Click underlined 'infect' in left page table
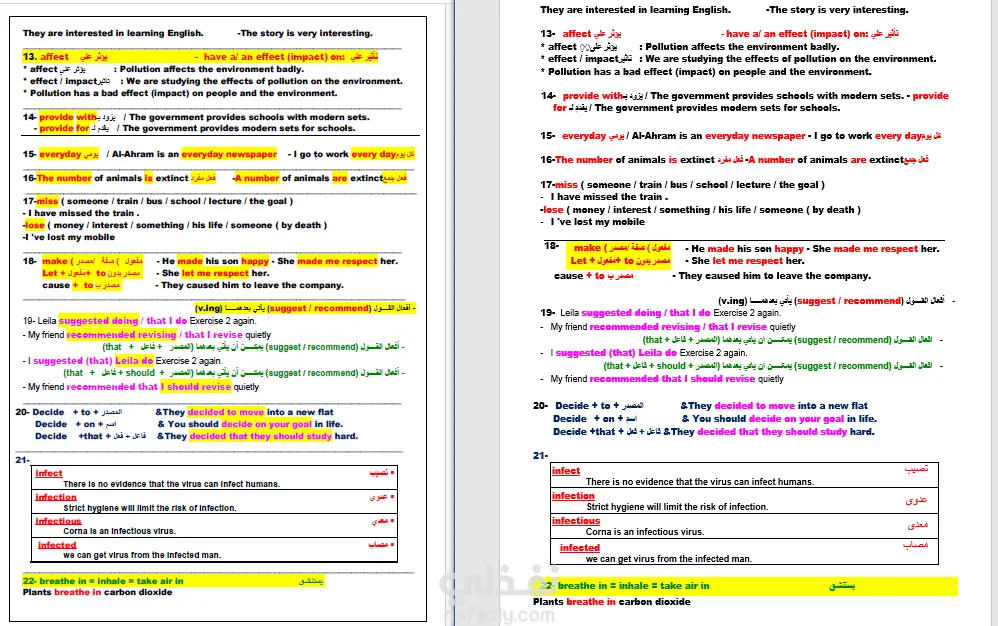 pos(49,473)
